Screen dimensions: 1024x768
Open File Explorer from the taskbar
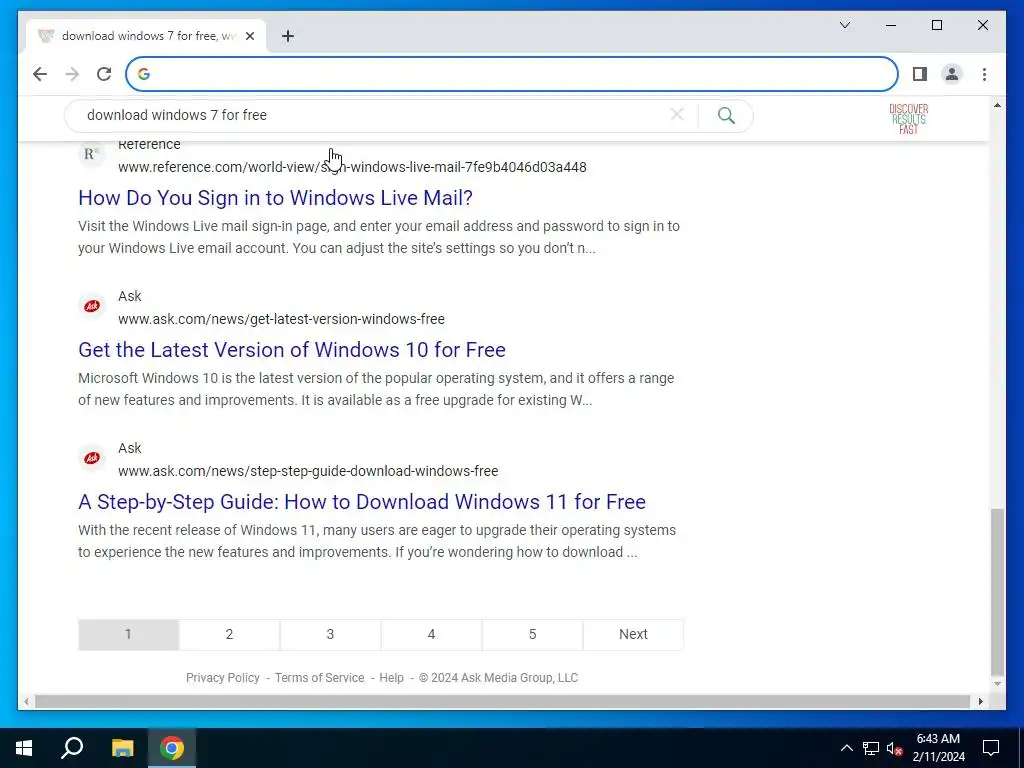(x=122, y=748)
